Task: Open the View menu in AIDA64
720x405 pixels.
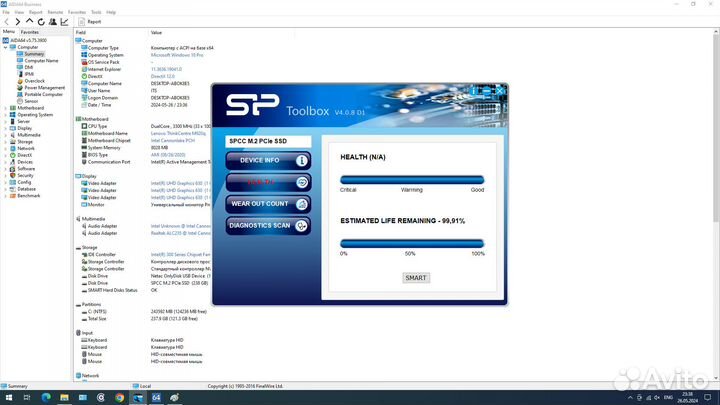Action: point(19,12)
